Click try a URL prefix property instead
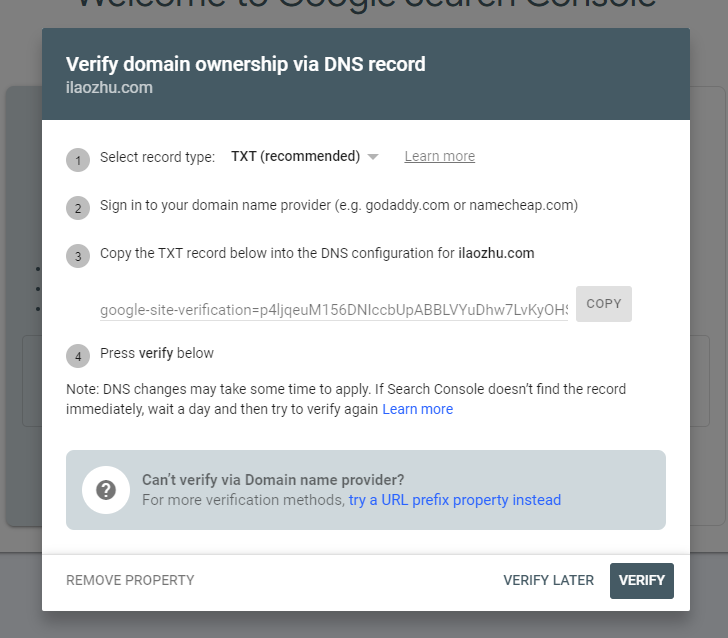728x638 pixels. pyautogui.click(x=455, y=500)
